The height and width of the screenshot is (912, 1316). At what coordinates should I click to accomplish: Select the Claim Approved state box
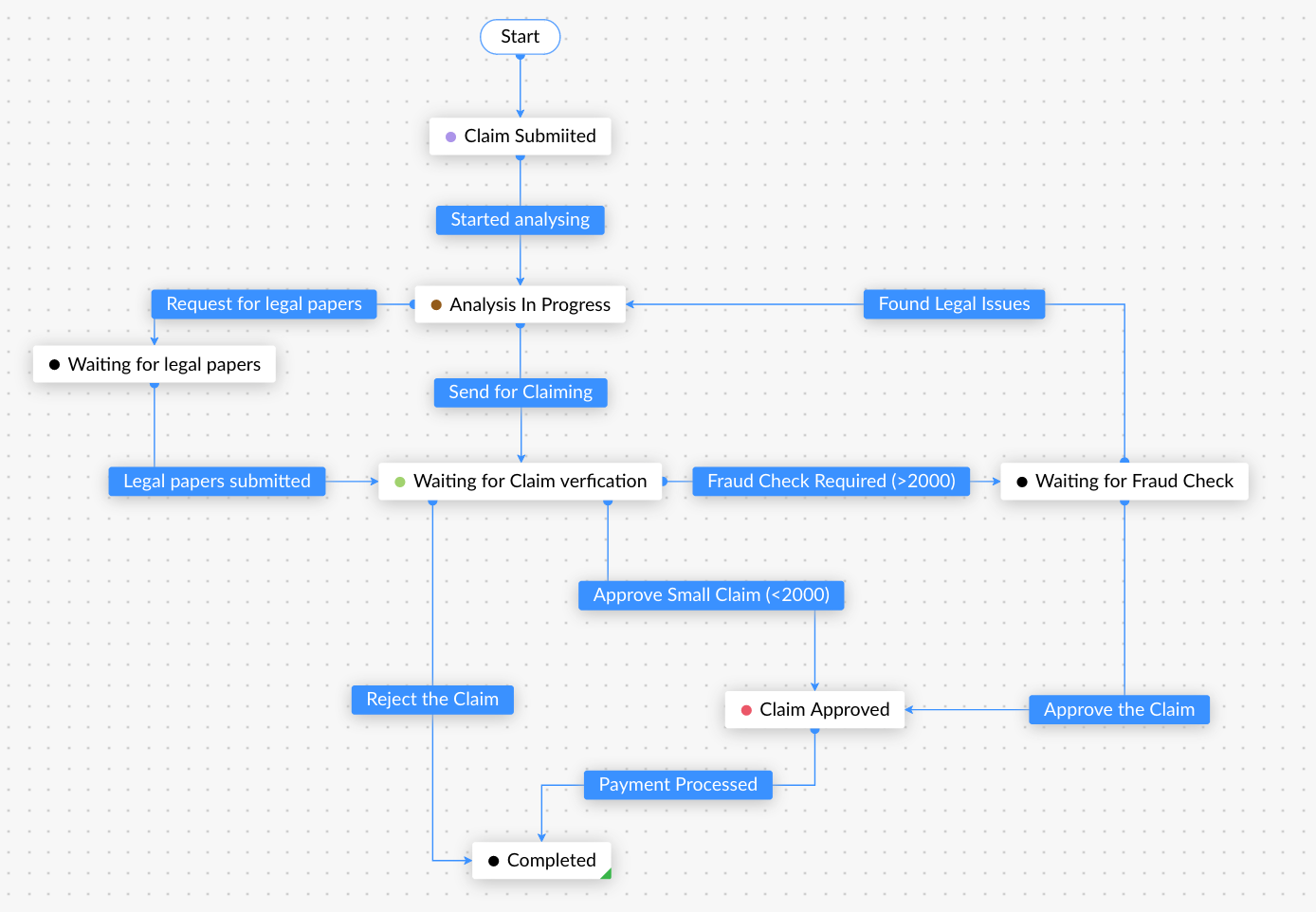point(814,710)
